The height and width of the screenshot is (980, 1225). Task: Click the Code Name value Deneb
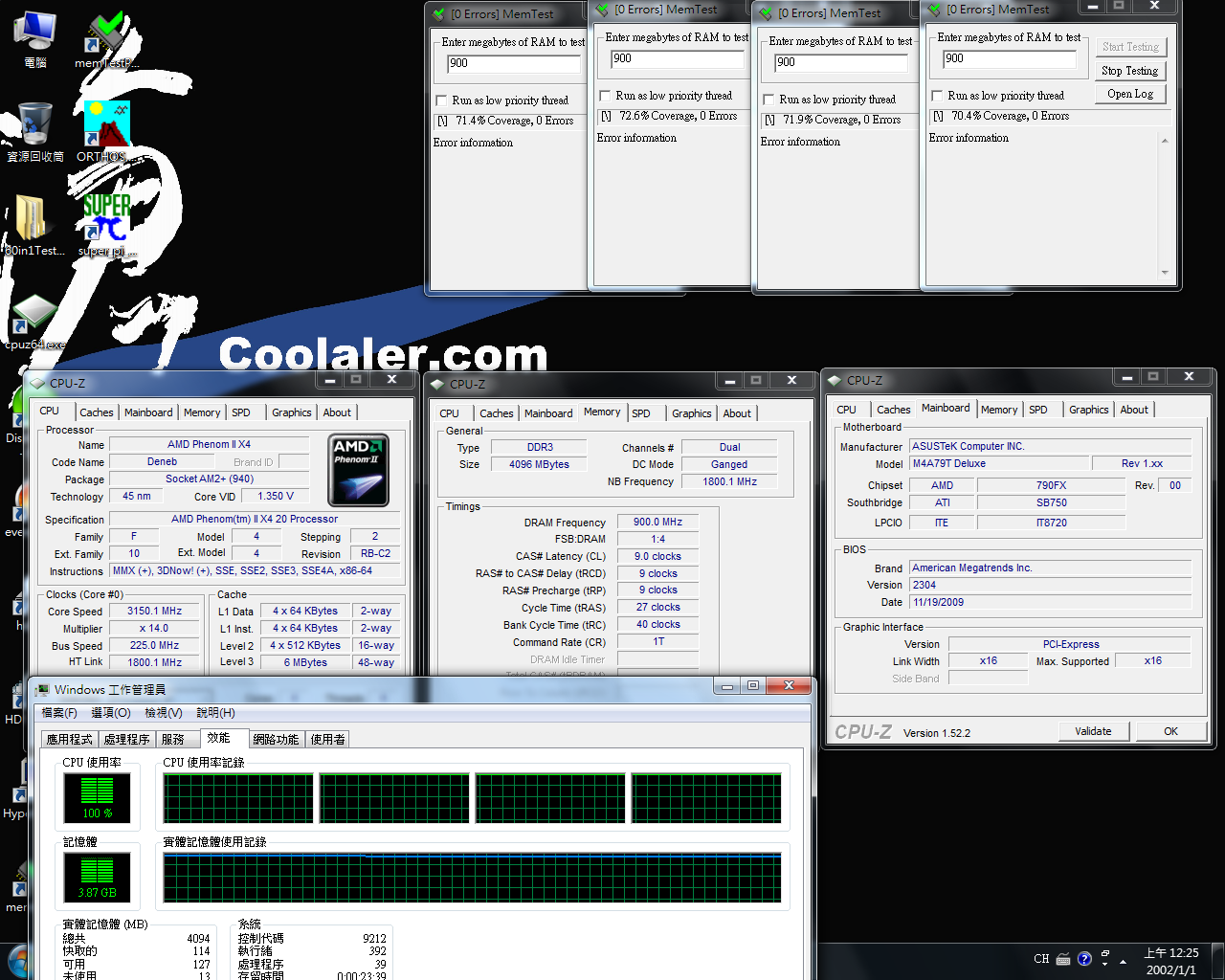click(x=162, y=462)
